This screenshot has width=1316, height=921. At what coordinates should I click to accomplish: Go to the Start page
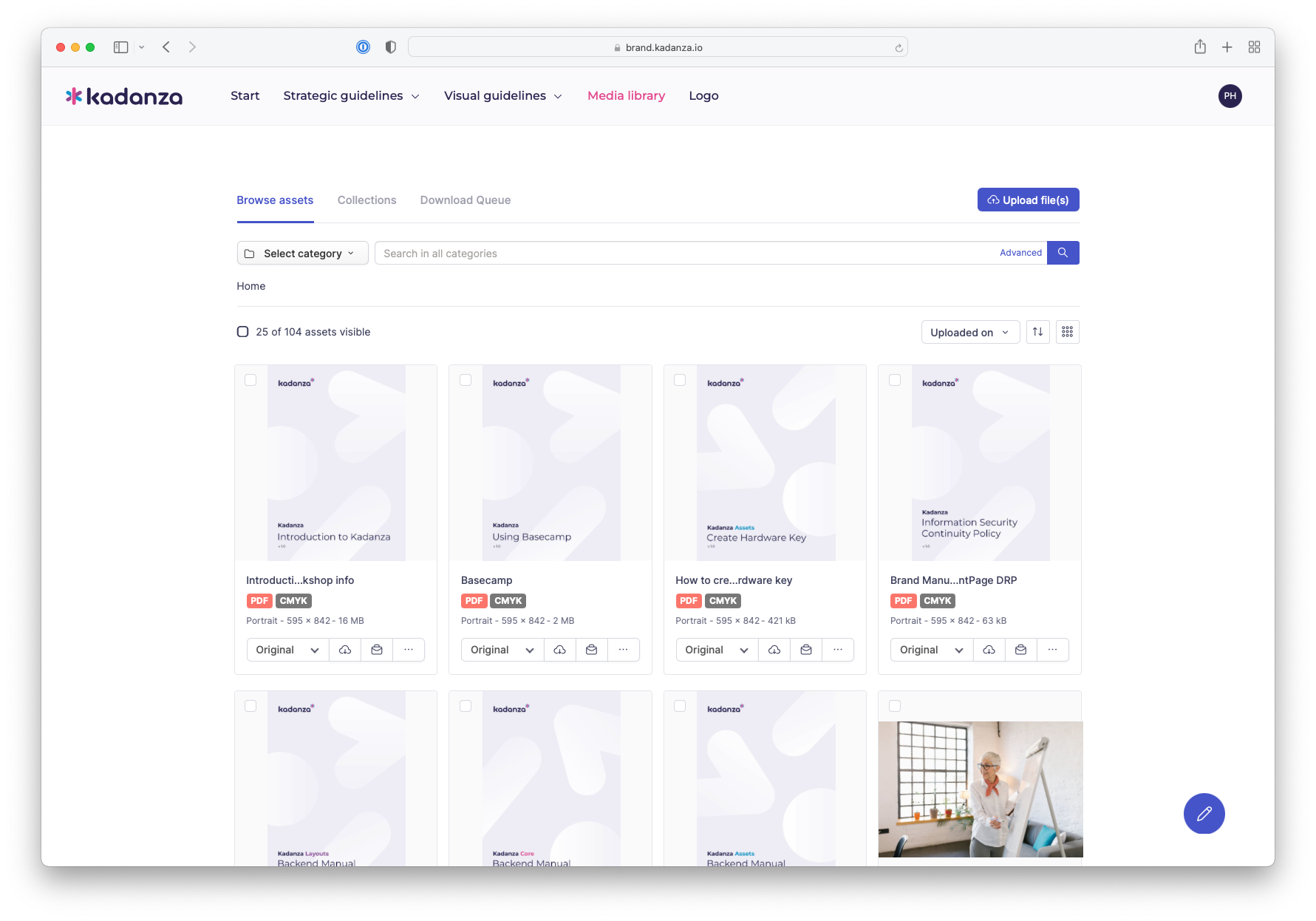pyautogui.click(x=245, y=96)
